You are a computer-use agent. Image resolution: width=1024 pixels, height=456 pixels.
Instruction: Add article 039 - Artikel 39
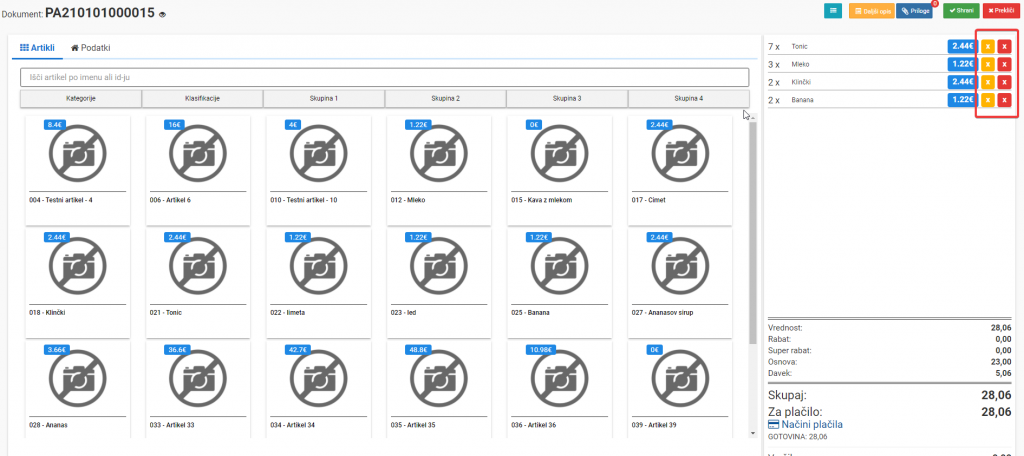680,389
